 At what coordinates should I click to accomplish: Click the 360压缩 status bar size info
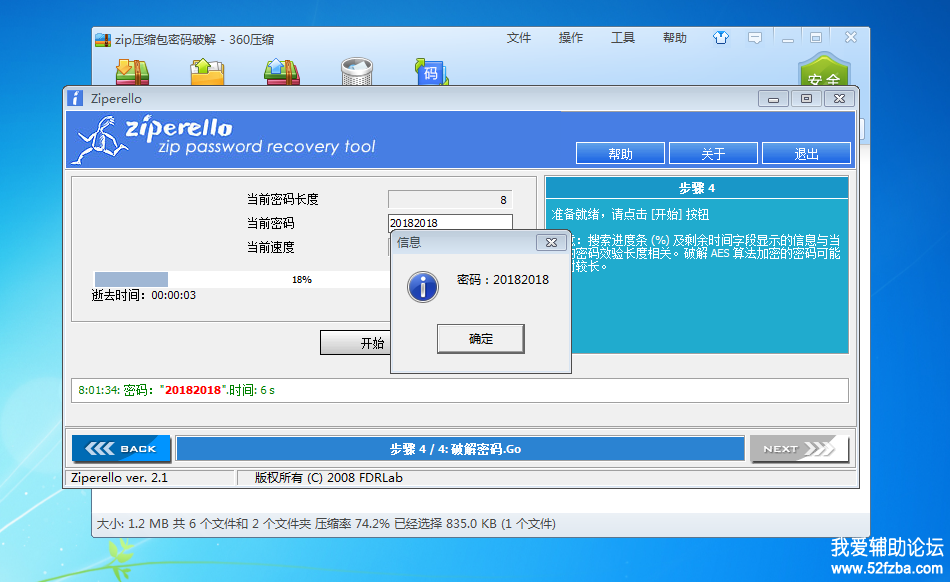point(326,523)
